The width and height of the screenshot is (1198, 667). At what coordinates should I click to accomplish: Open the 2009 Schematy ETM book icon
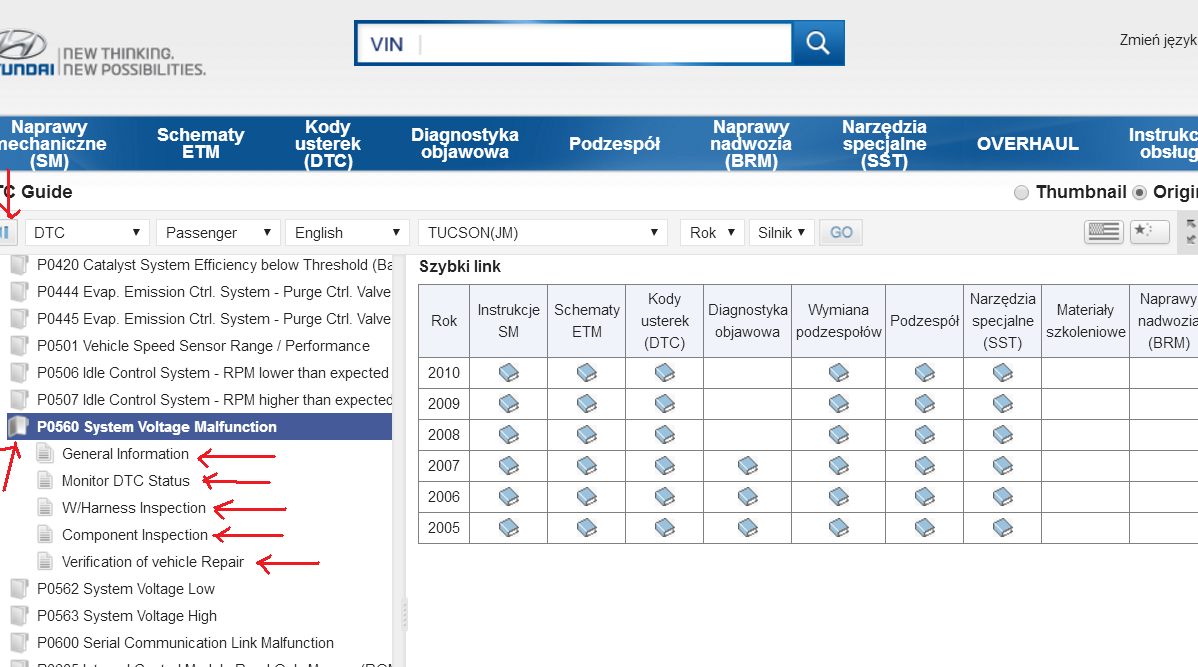(x=587, y=403)
